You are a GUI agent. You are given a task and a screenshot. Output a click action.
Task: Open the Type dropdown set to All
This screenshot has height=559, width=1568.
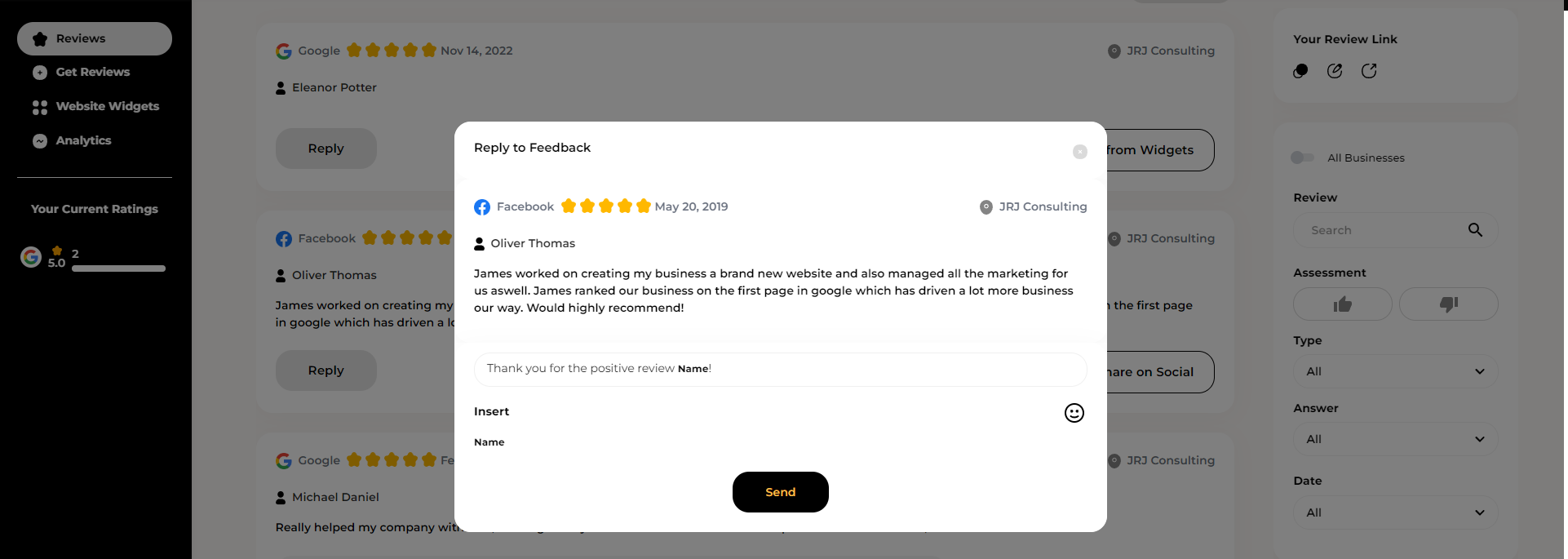1394,371
